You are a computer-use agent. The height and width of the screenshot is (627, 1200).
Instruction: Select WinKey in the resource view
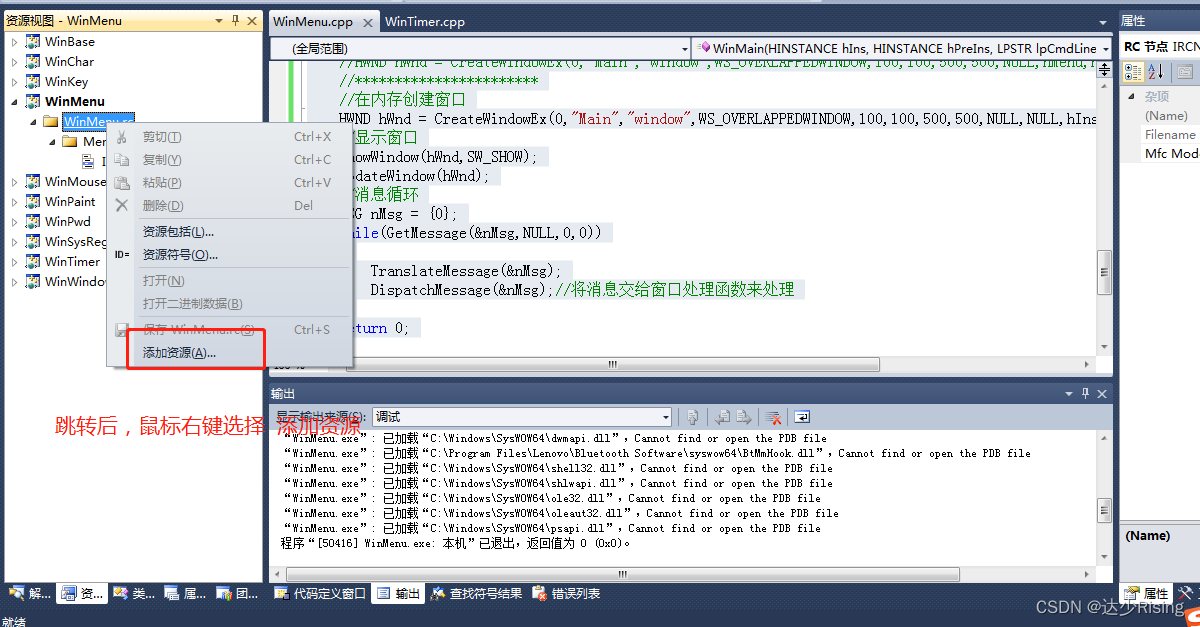click(x=66, y=82)
